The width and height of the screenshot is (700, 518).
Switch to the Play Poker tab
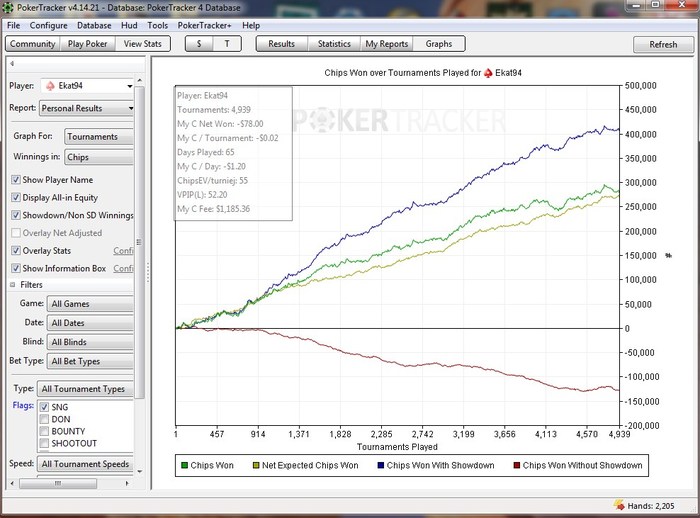(x=88, y=44)
